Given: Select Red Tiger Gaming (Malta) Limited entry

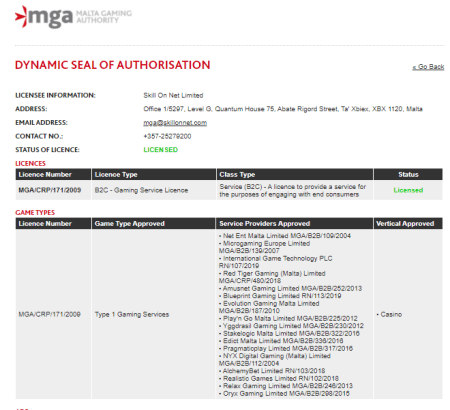Looking at the screenshot, I should [272, 277].
